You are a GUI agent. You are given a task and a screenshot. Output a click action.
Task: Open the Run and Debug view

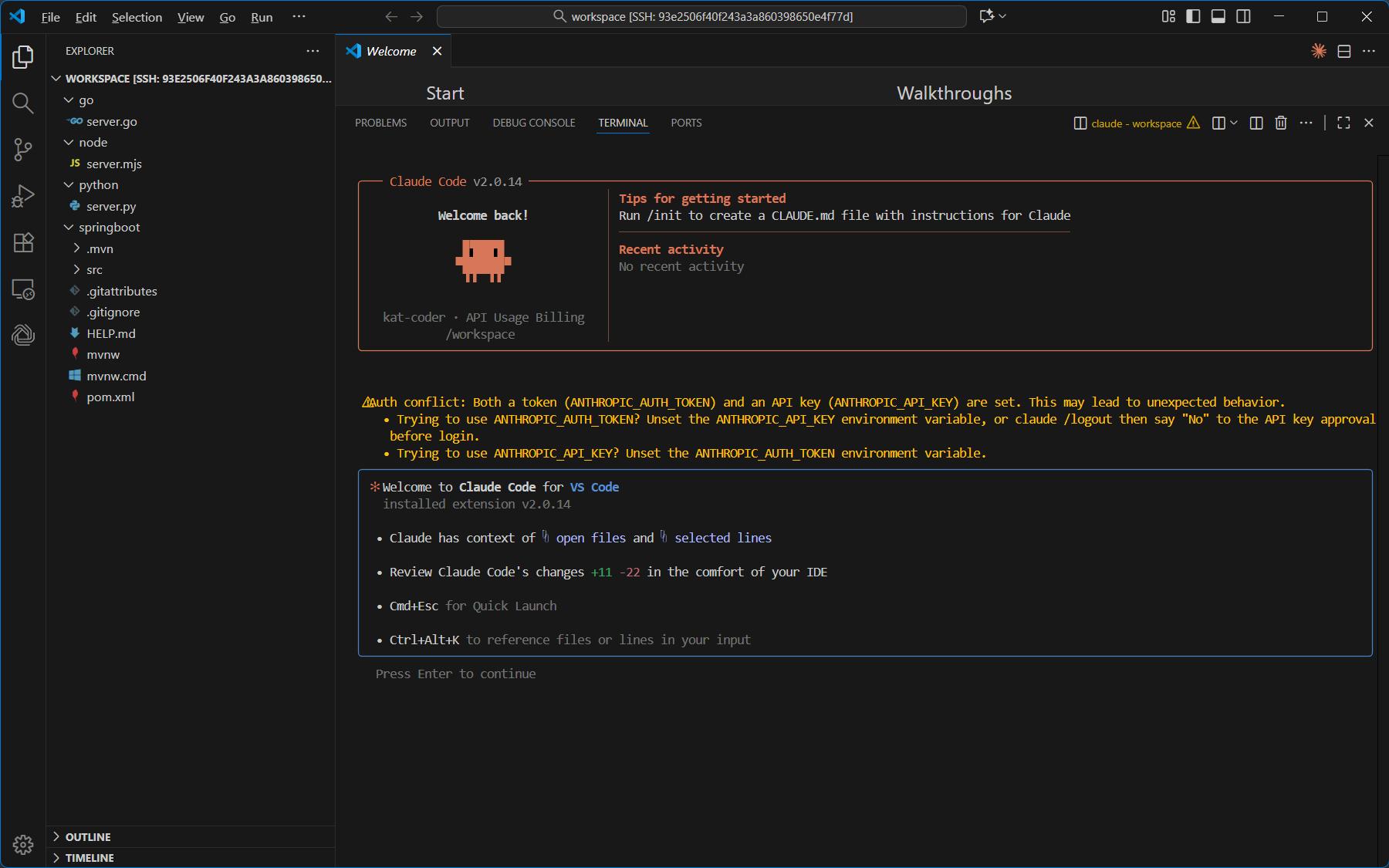coord(23,196)
